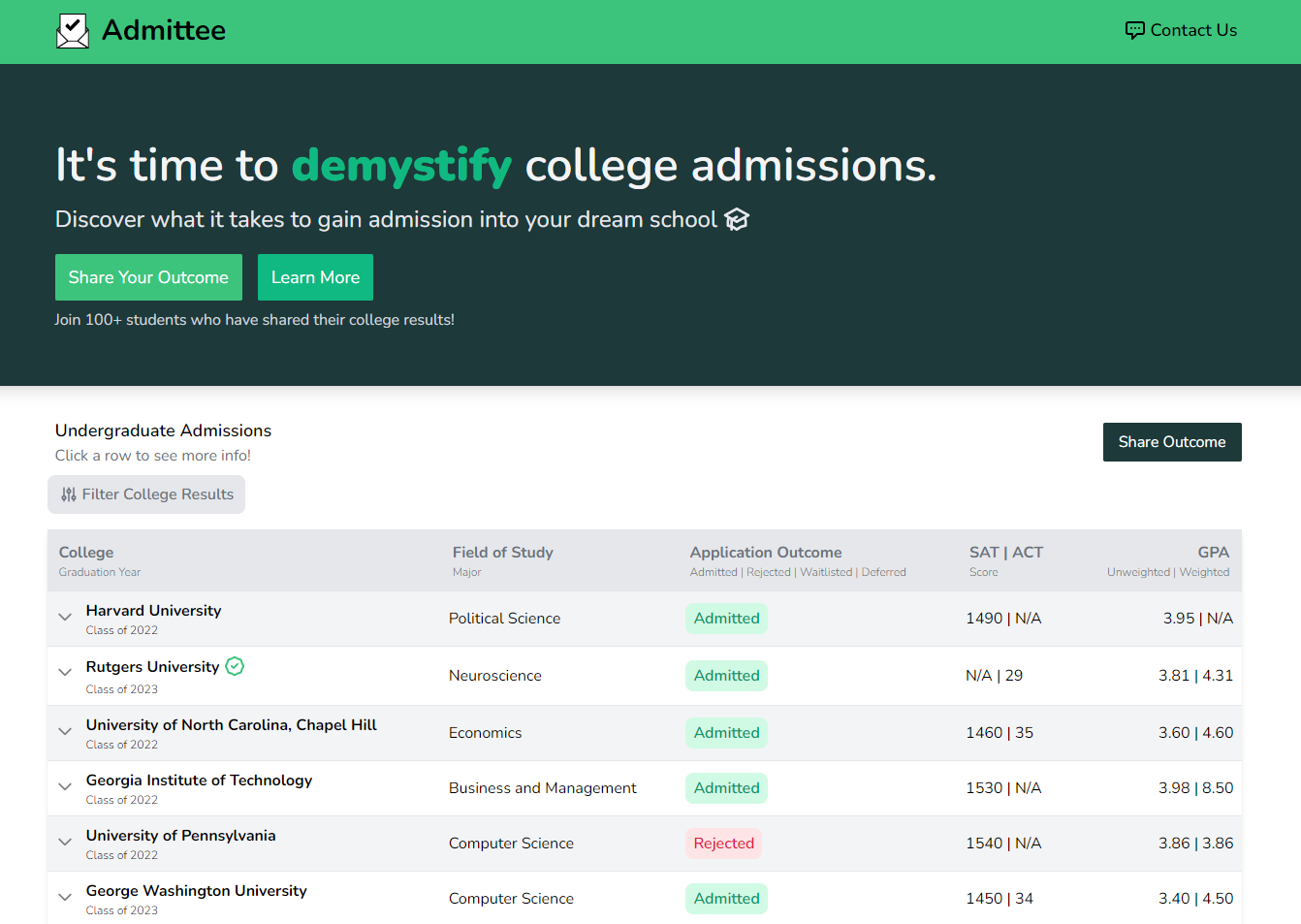The image size is (1301, 924).
Task: Click the 1460 | 35 score cell
Action: click(x=1000, y=733)
